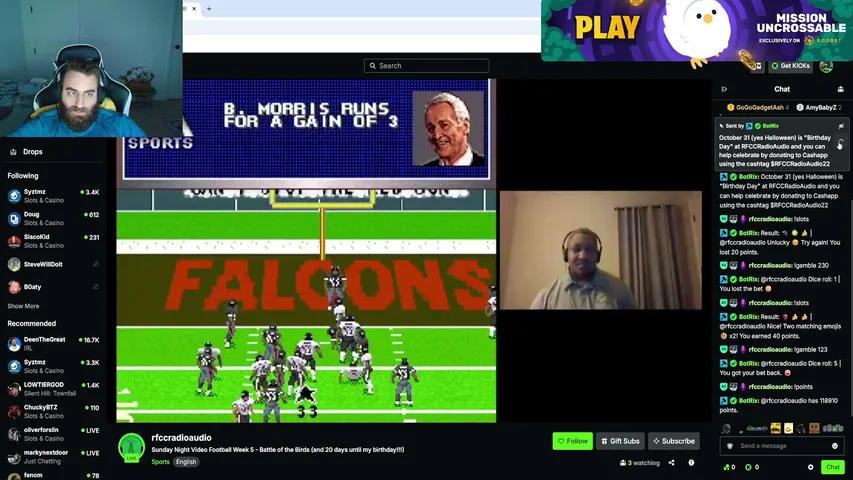Screen dimensions: 853x480
Task: Click the English language tag
Action: pos(186,461)
